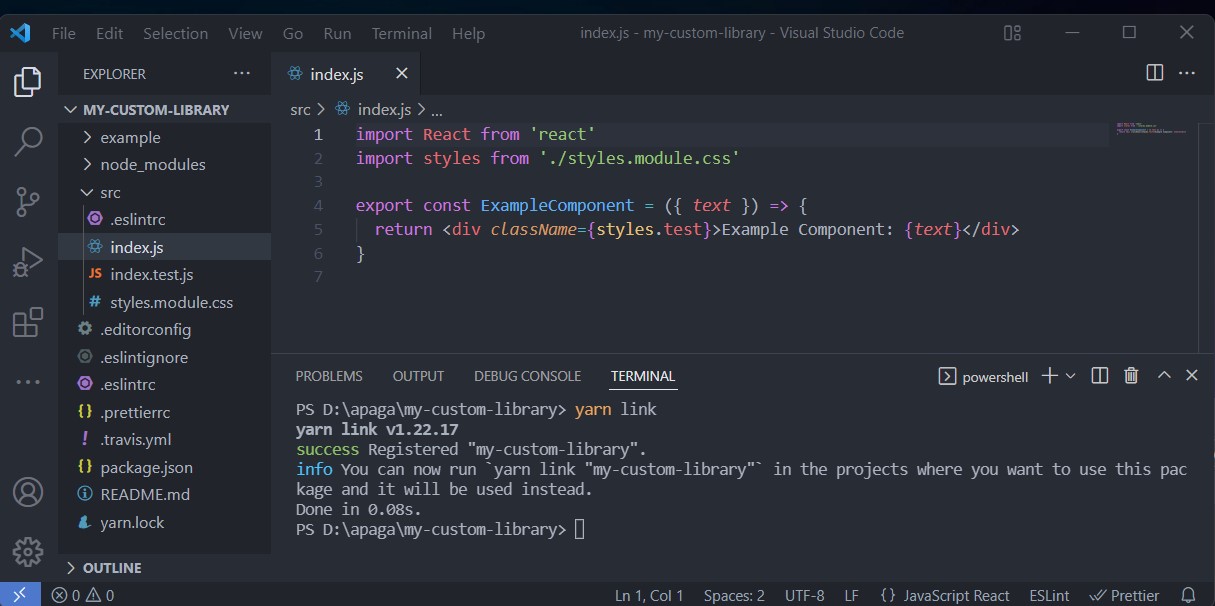Open the Run and Debug view
The height and width of the screenshot is (606, 1215).
tap(28, 262)
